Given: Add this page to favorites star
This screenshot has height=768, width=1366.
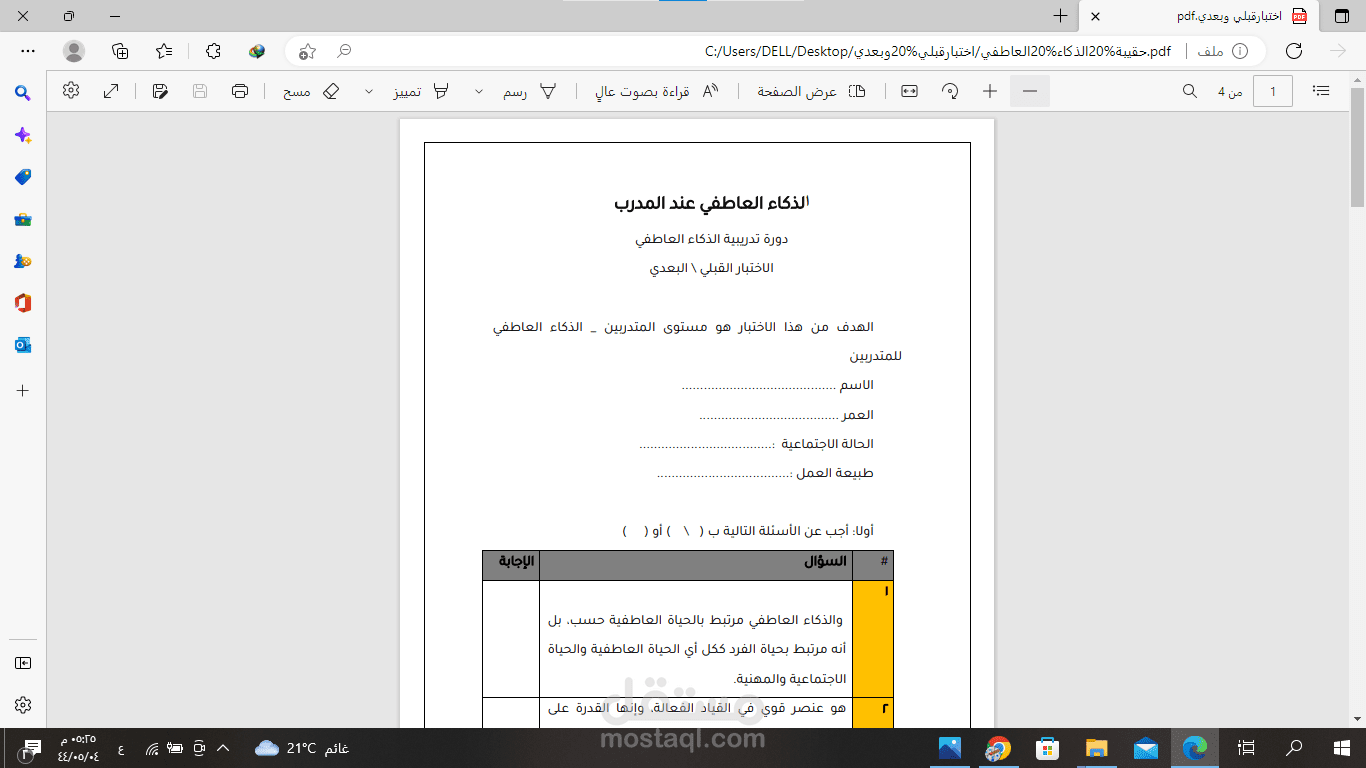Looking at the screenshot, I should point(308,51).
